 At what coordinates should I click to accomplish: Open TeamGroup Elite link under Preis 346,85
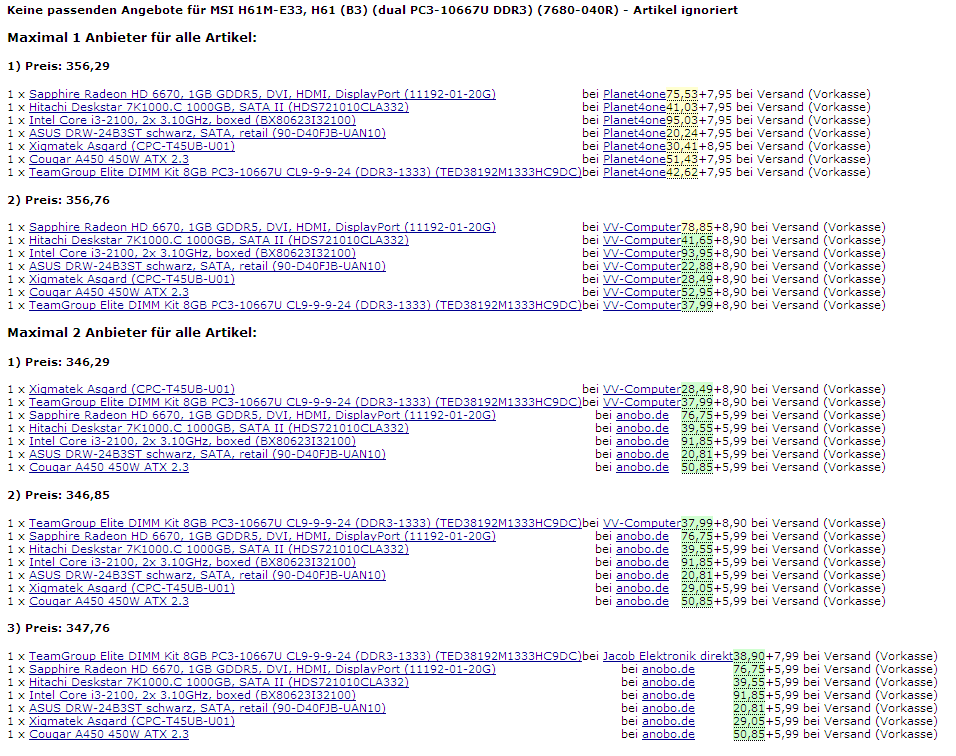(x=305, y=523)
